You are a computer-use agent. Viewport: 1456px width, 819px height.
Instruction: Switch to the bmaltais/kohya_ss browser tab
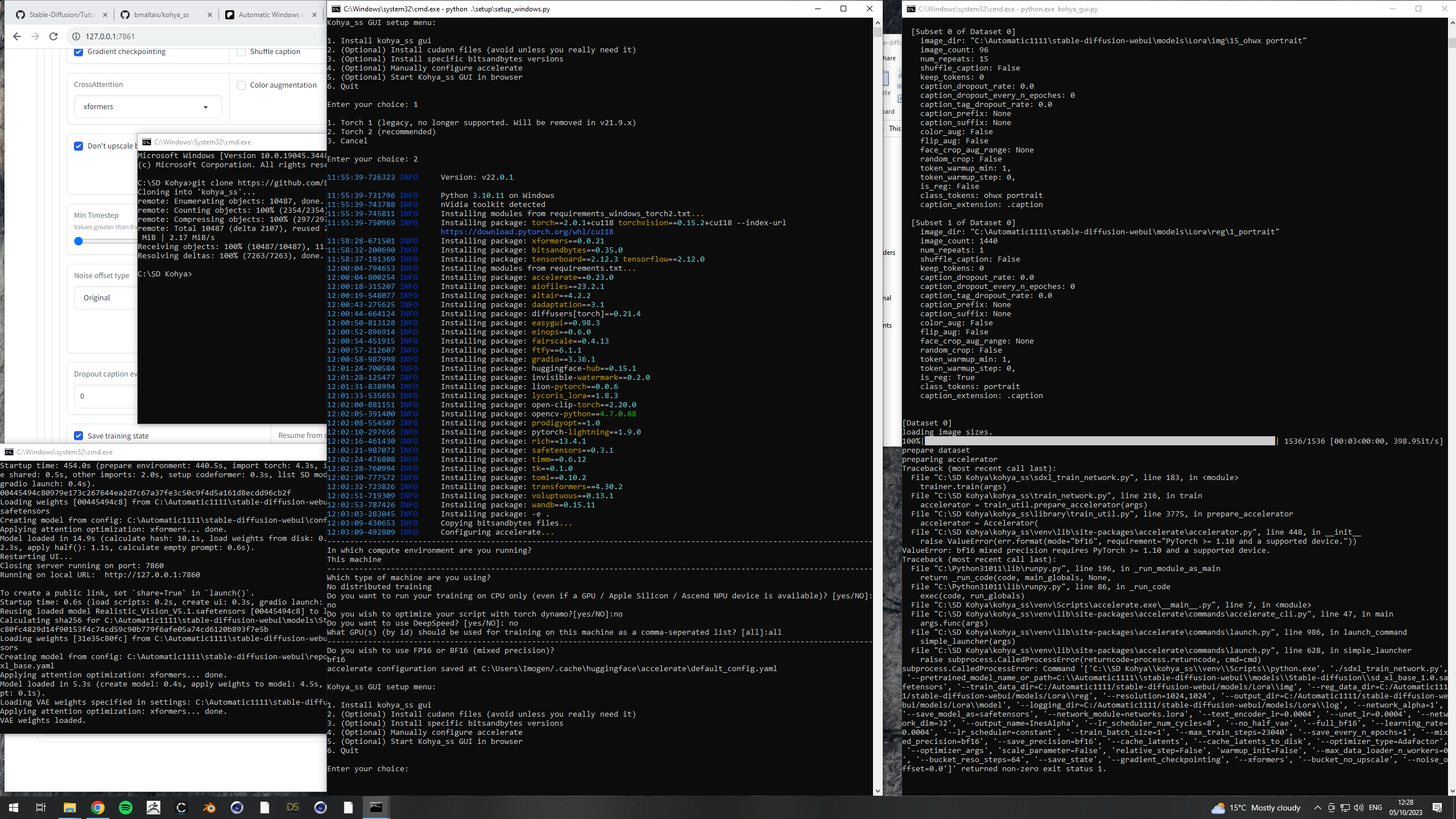[x=162, y=15]
